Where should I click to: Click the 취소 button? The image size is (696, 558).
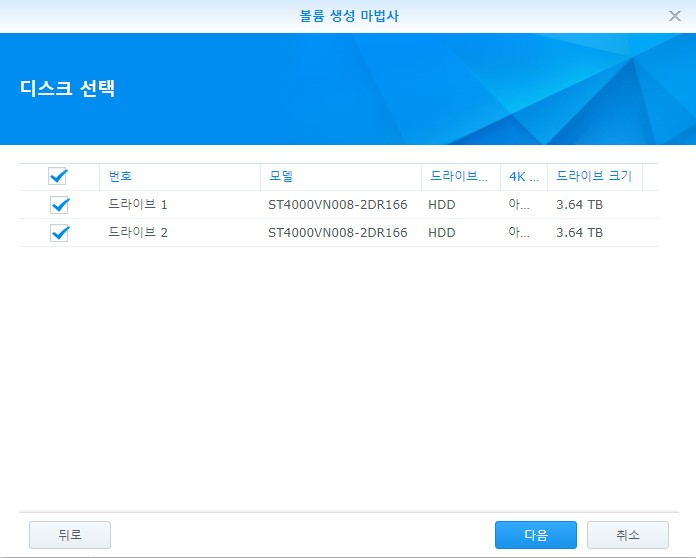[628, 534]
